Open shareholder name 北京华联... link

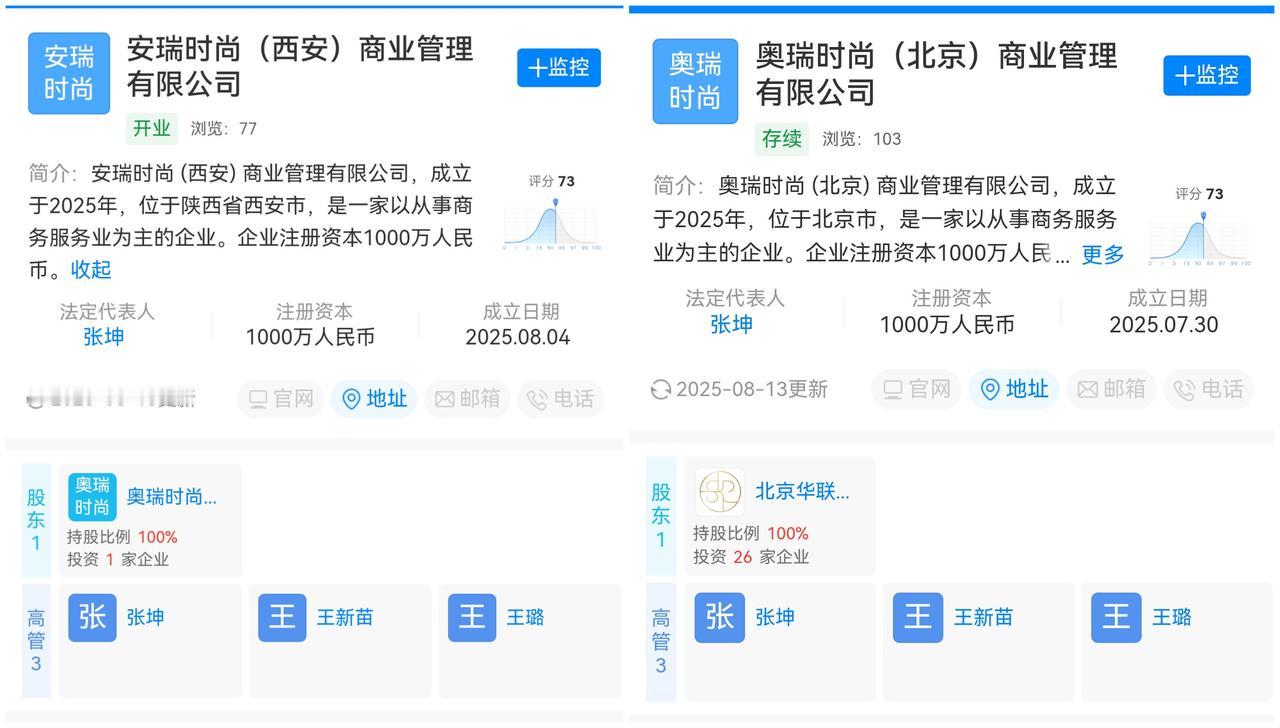(802, 491)
